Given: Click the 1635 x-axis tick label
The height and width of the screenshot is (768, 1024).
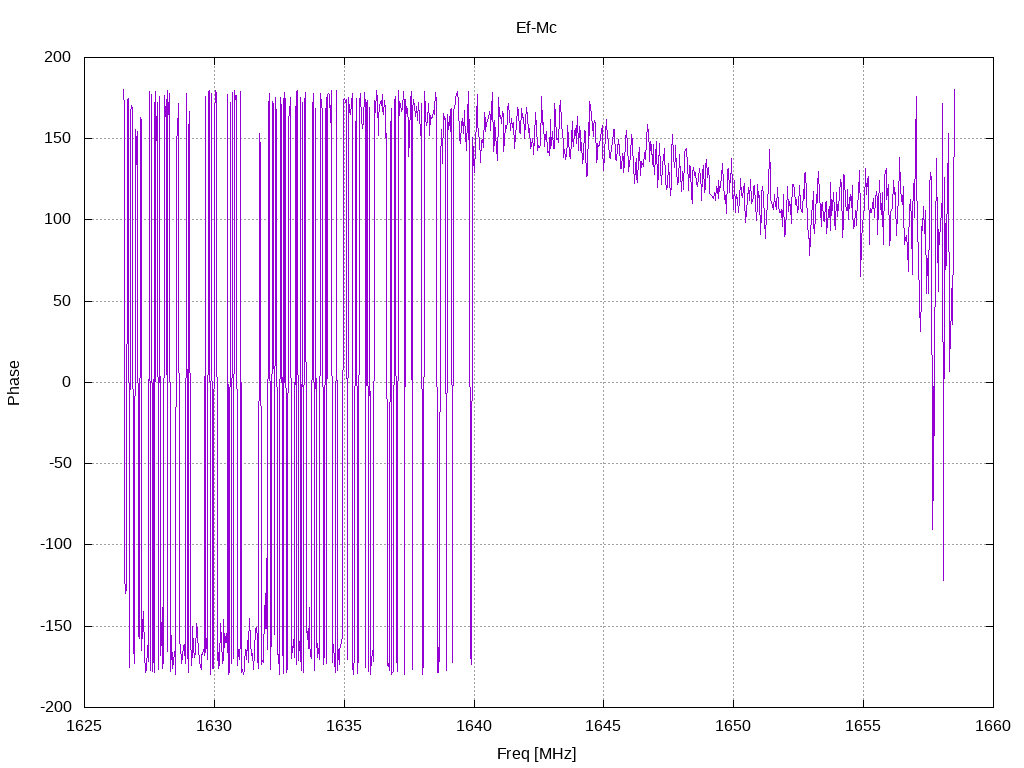Looking at the screenshot, I should click(344, 726).
